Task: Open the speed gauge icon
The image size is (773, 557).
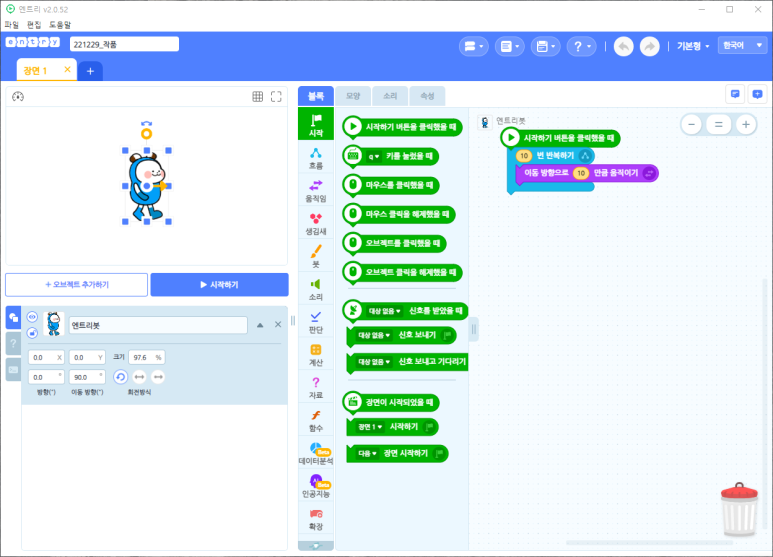Action: tap(18, 97)
